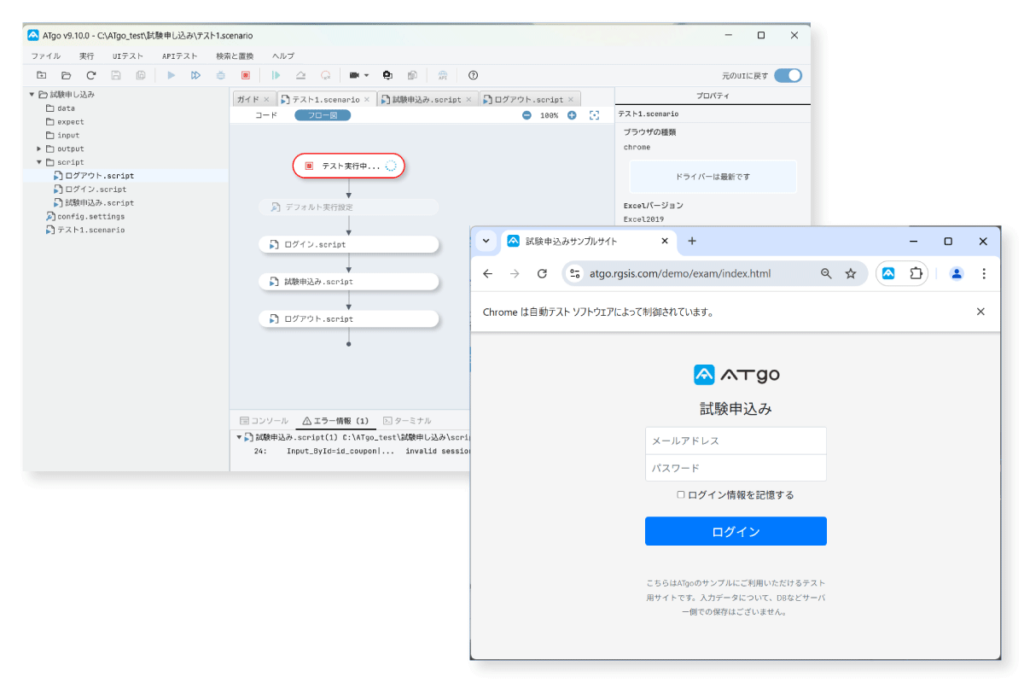Check the ログイン情報を記憶する checkbox

pyautogui.click(x=680, y=495)
